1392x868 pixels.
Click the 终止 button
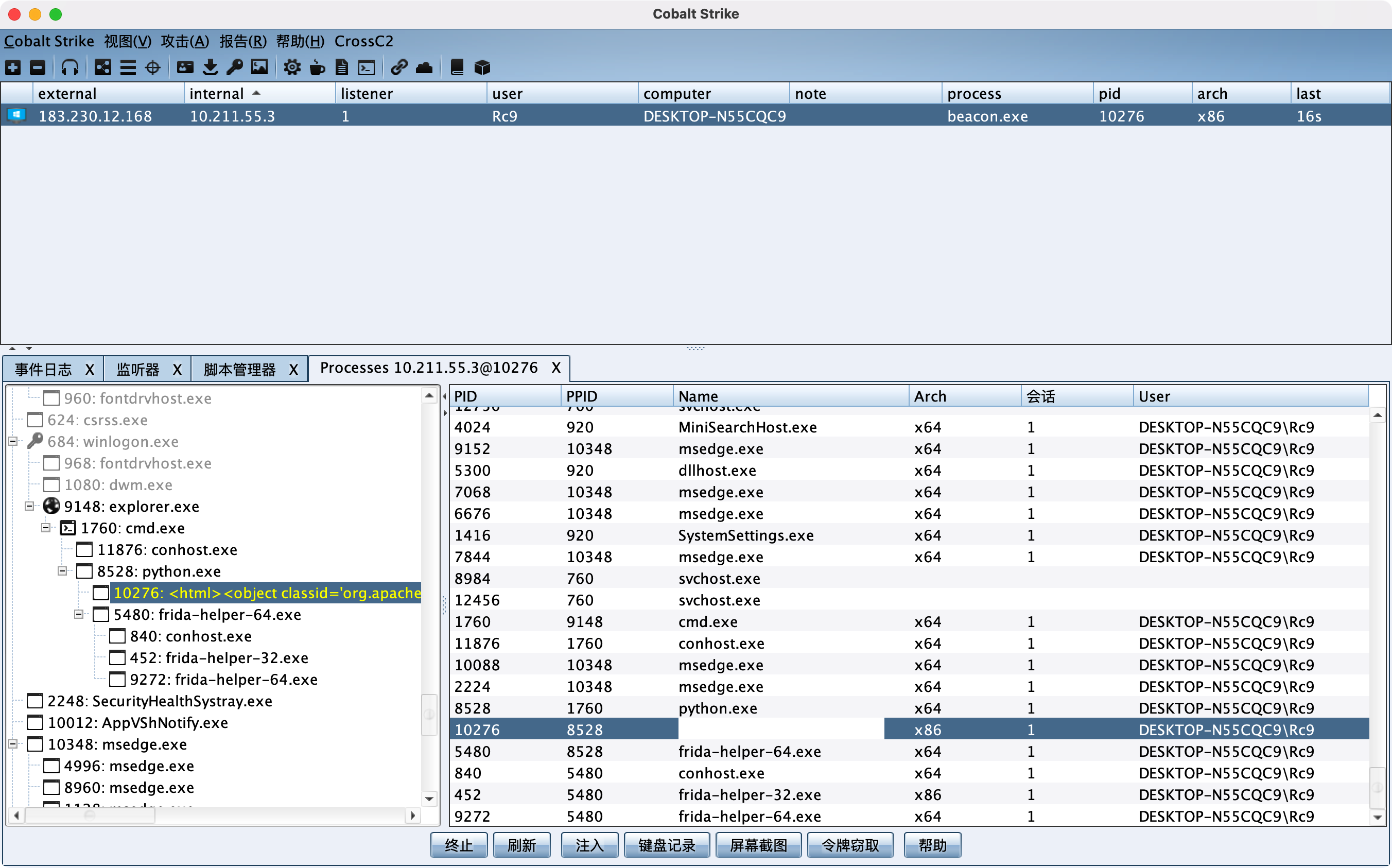coord(459,844)
